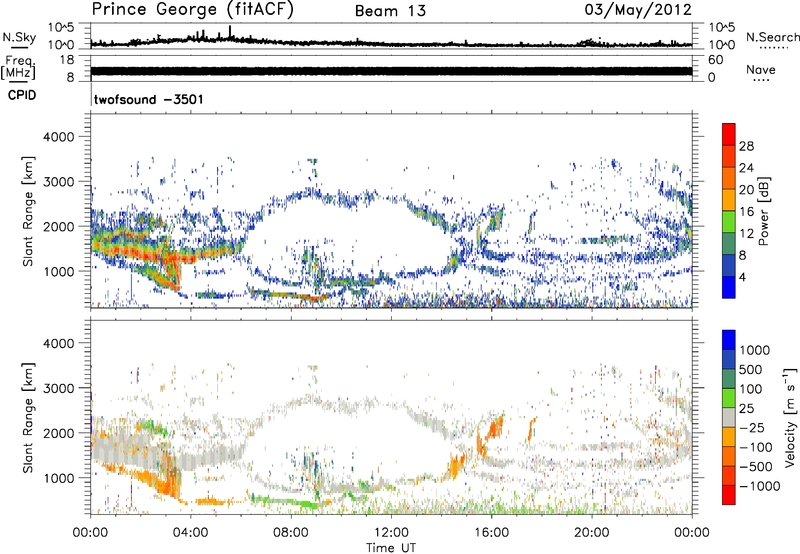Click the 04:00 time tick label
Viewport: 800px width, 554px height.
pos(190,533)
